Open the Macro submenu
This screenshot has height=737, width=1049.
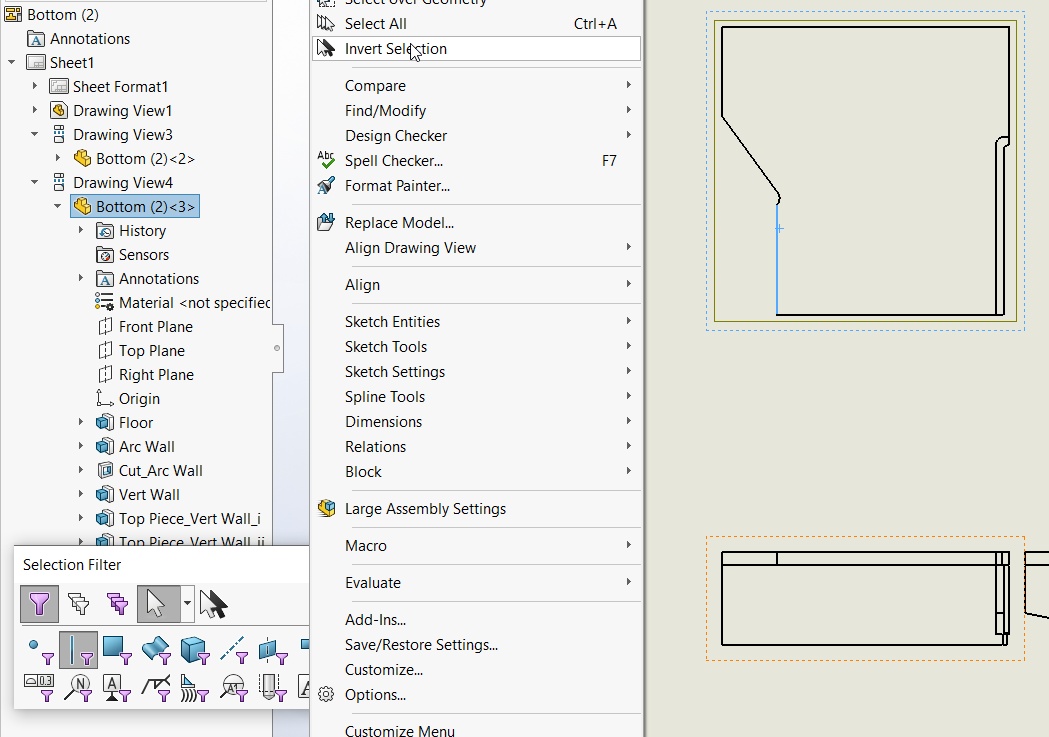(x=476, y=546)
